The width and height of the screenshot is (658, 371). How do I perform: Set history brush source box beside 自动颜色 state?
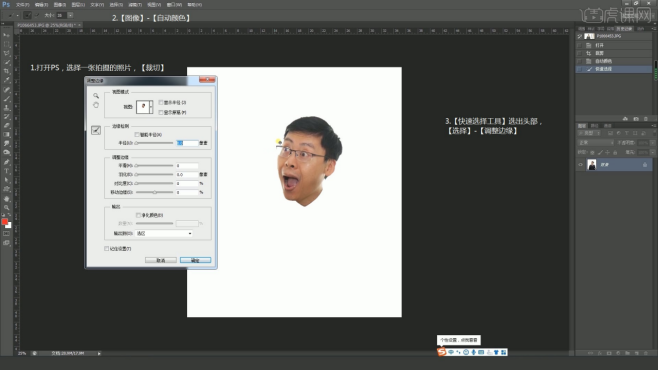tap(580, 61)
